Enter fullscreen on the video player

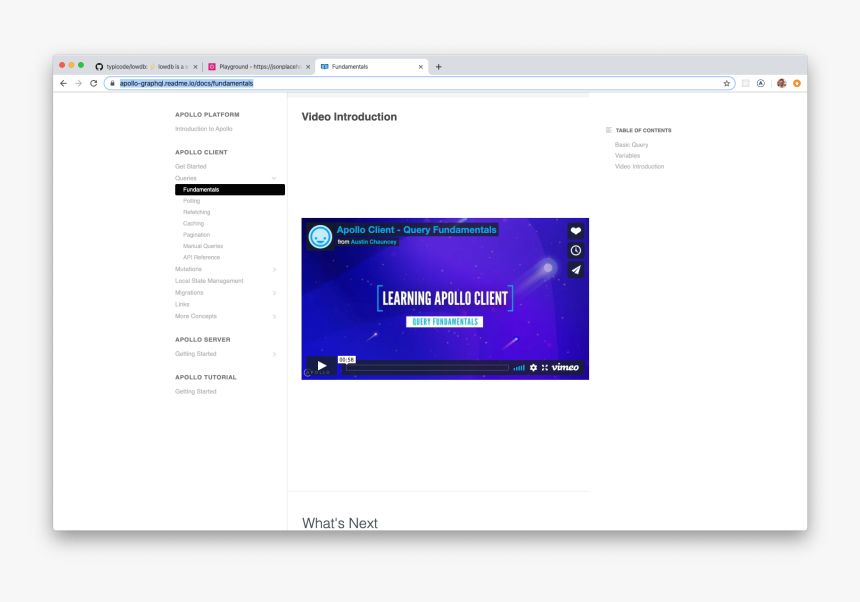[545, 367]
